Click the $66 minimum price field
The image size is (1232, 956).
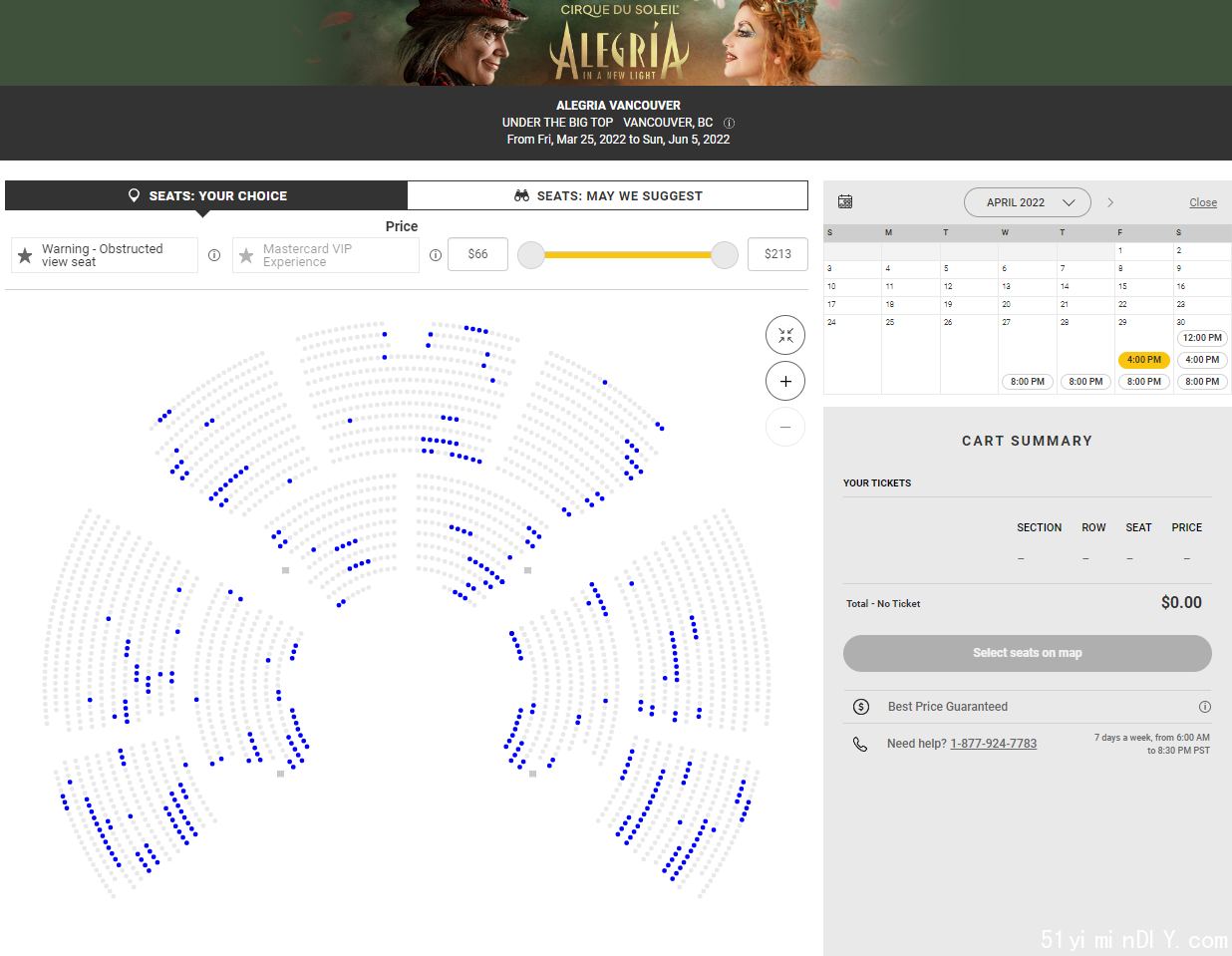point(478,254)
